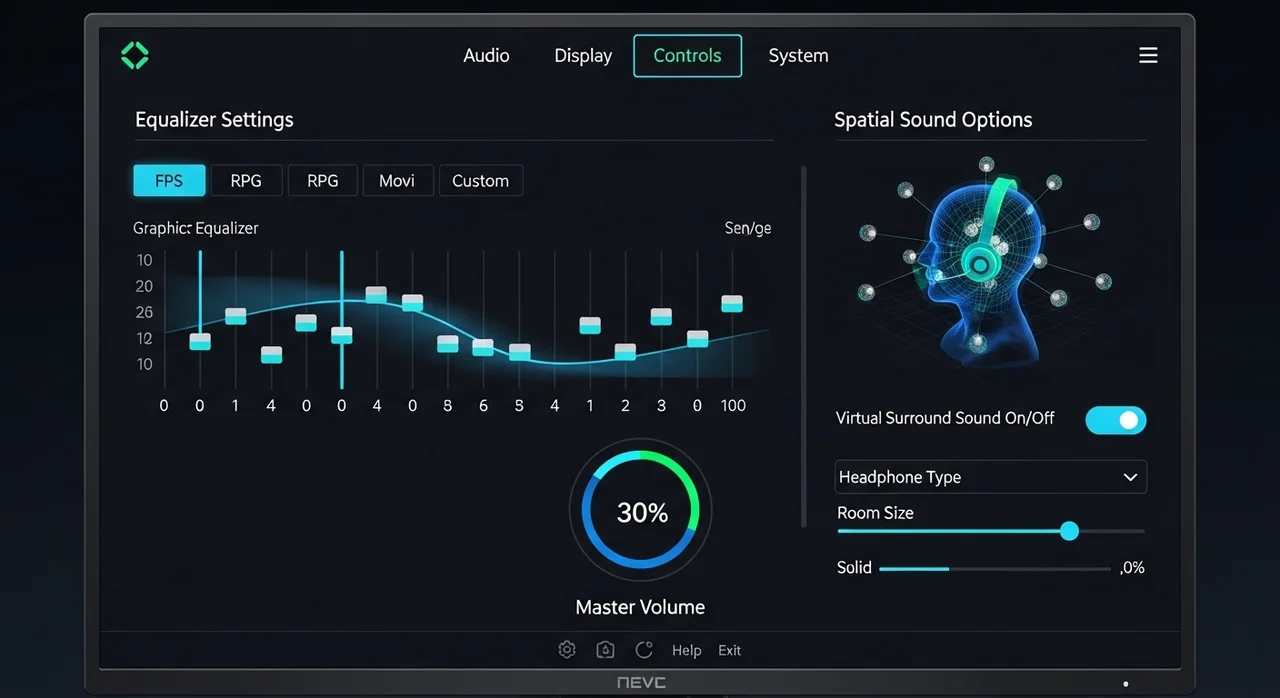This screenshot has height=698, width=1280.
Task: Toggle Virtual Surround Sound off
Action: pyautogui.click(x=1115, y=420)
